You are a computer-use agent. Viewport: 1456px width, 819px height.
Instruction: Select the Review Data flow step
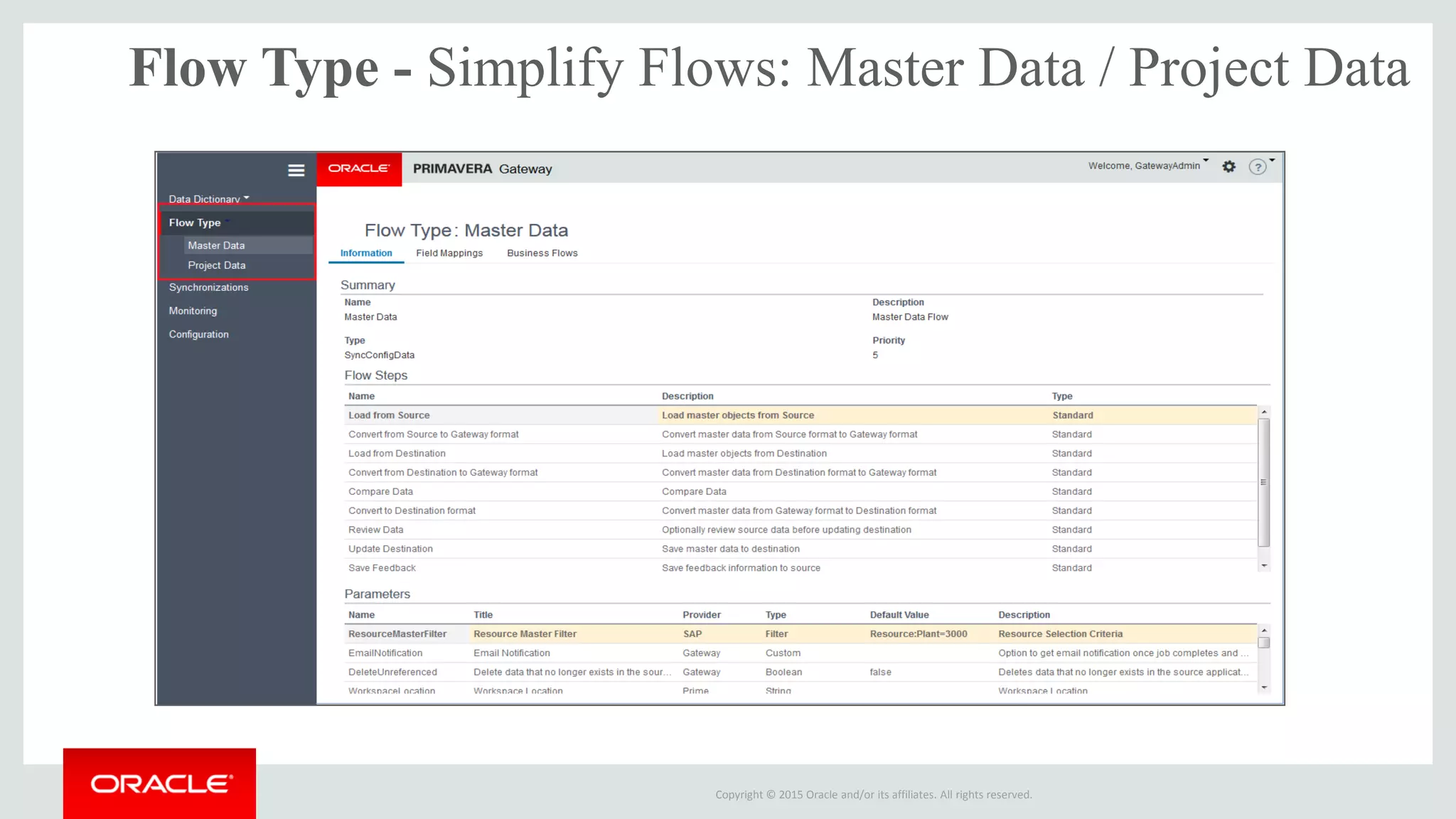pos(800,530)
